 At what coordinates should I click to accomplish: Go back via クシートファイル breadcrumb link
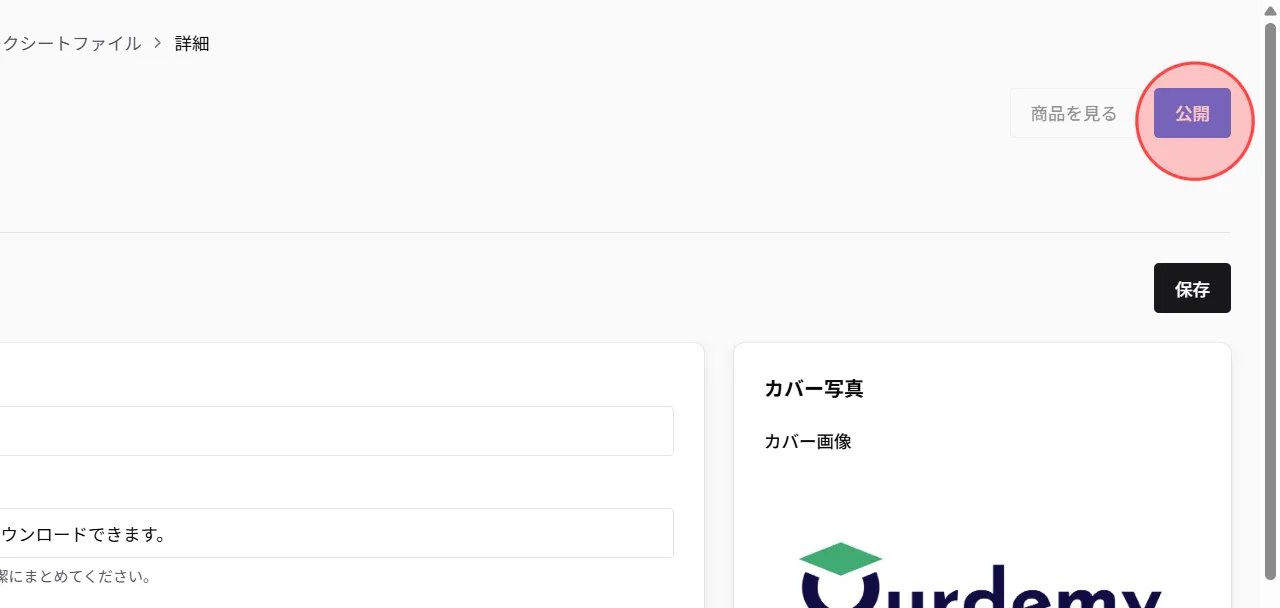point(71,43)
